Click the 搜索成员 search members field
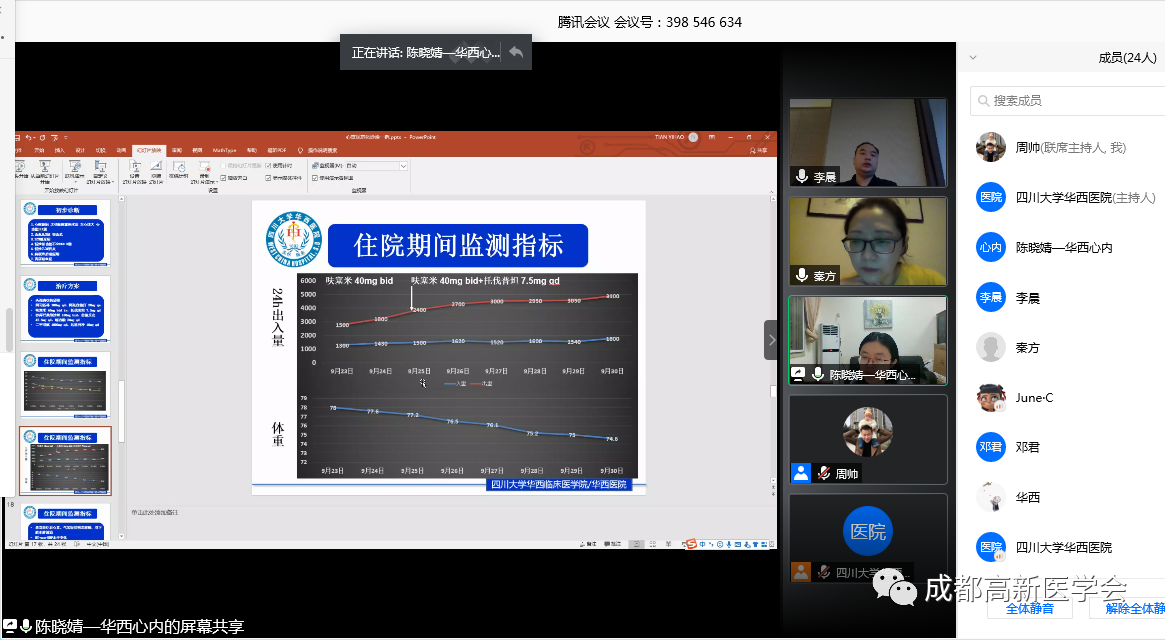 pyautogui.click(x=1068, y=100)
